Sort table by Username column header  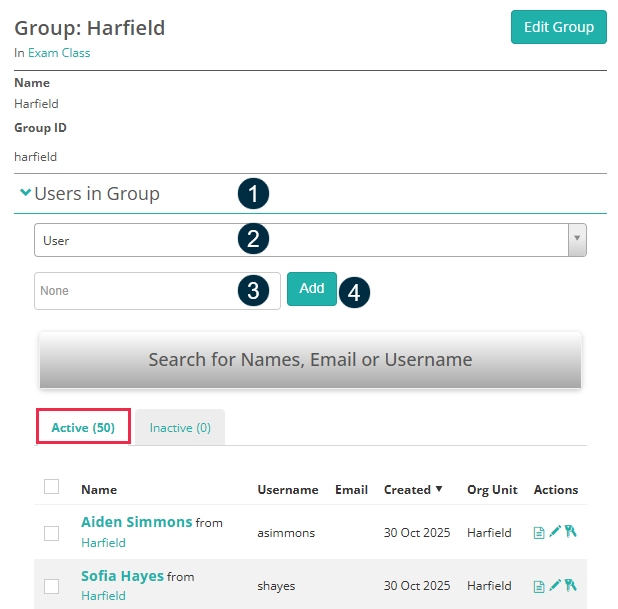coord(288,490)
